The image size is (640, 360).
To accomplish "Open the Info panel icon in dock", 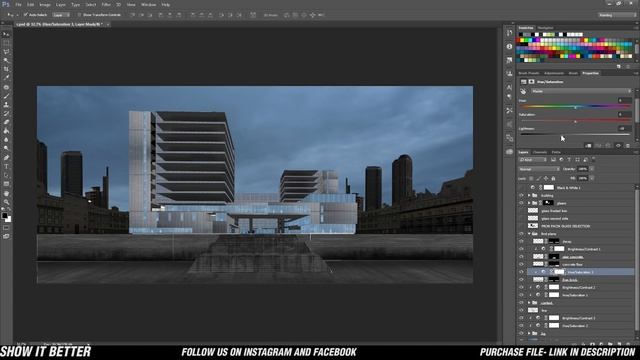I will [x=509, y=47].
